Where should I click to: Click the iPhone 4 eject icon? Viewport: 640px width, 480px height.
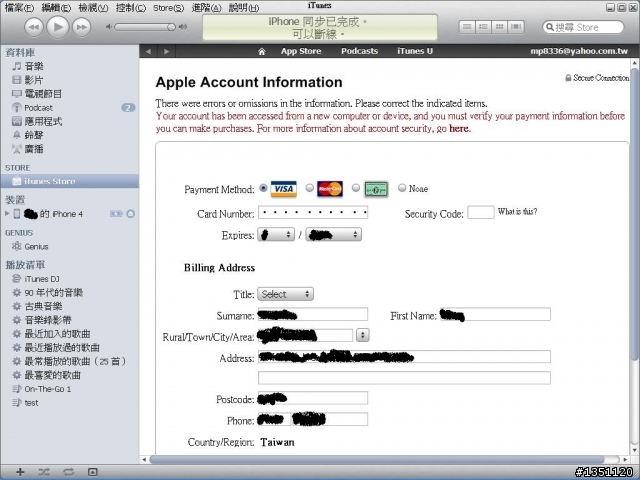click(x=131, y=213)
